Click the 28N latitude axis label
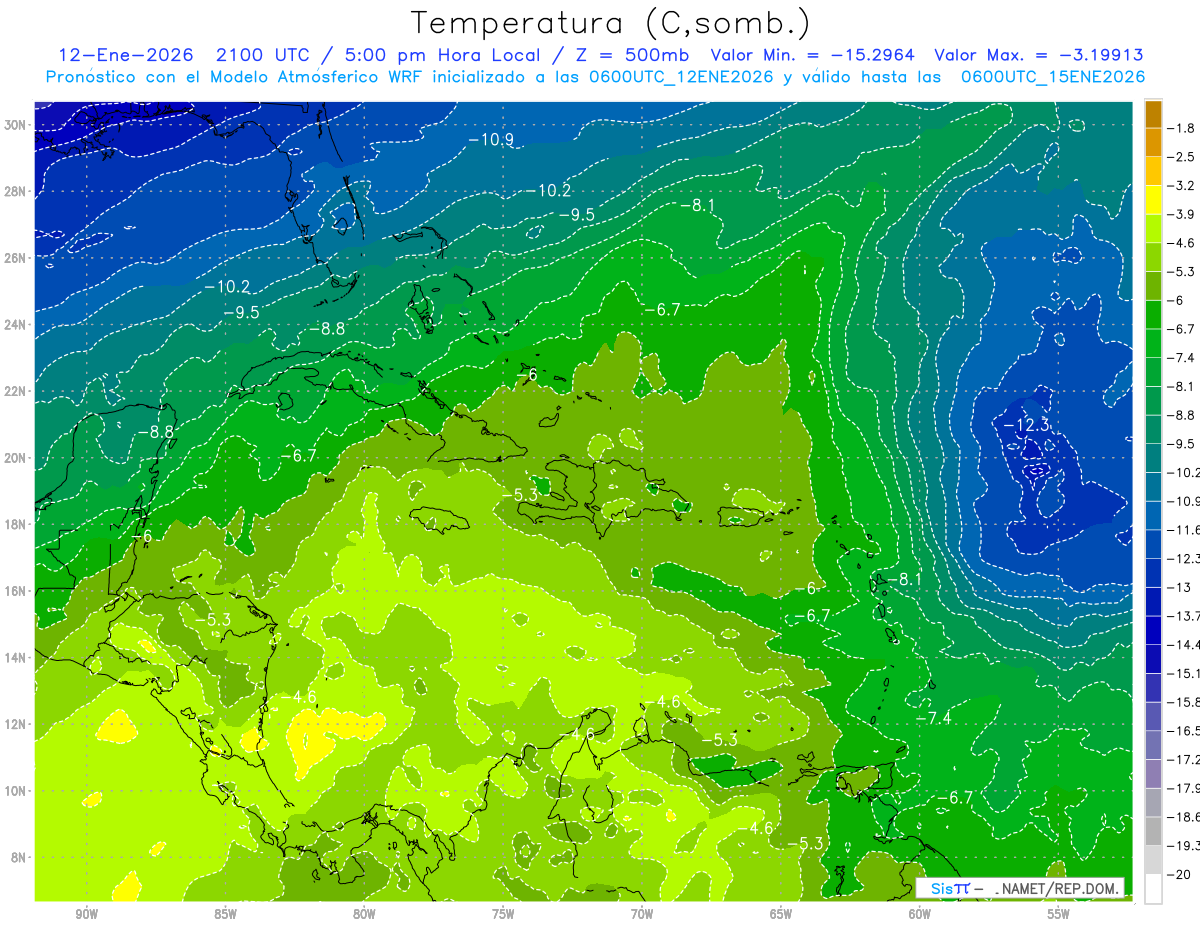The height and width of the screenshot is (927, 1200). coord(16,191)
